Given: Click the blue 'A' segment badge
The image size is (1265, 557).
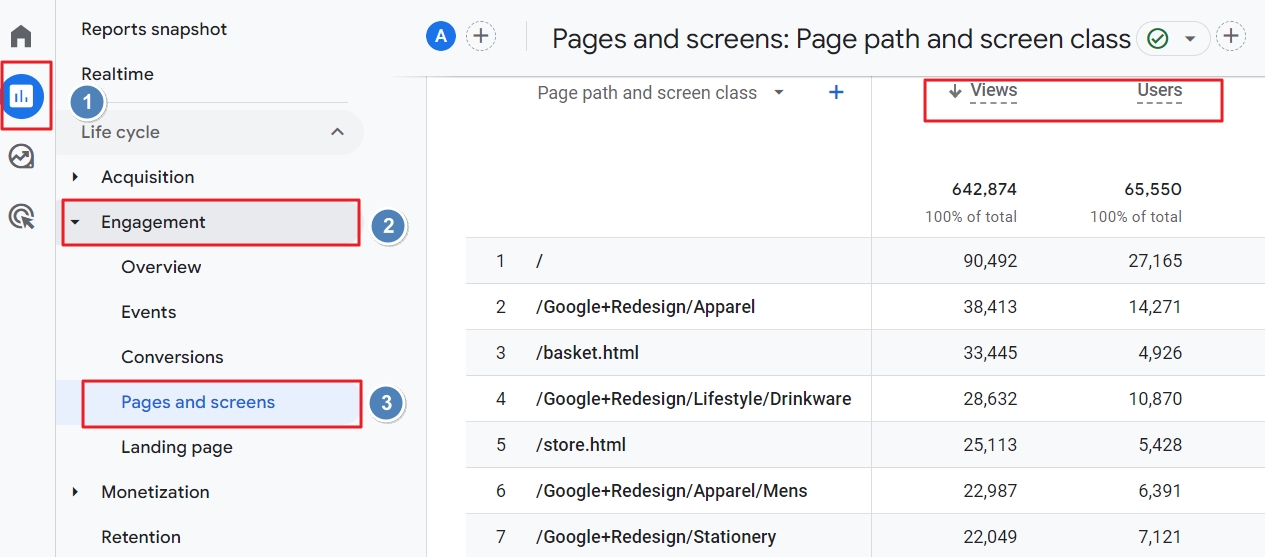Looking at the screenshot, I should [440, 37].
